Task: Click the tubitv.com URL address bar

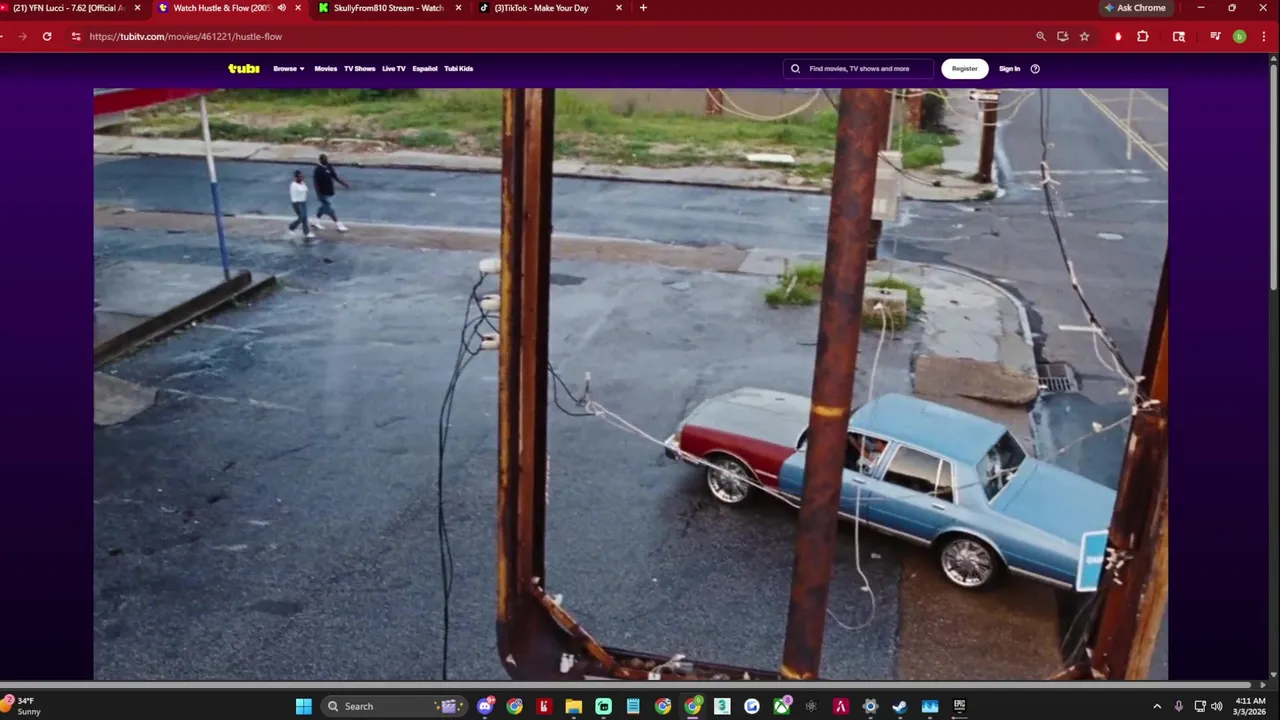Action: tap(185, 36)
